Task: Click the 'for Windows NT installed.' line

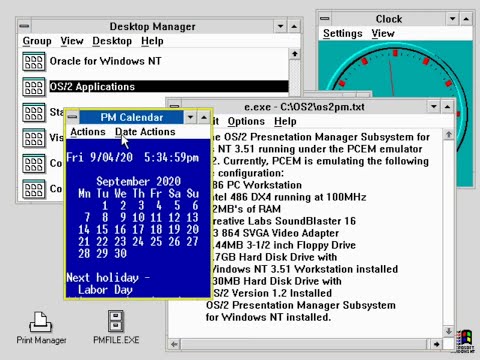Action: click(x=268, y=317)
